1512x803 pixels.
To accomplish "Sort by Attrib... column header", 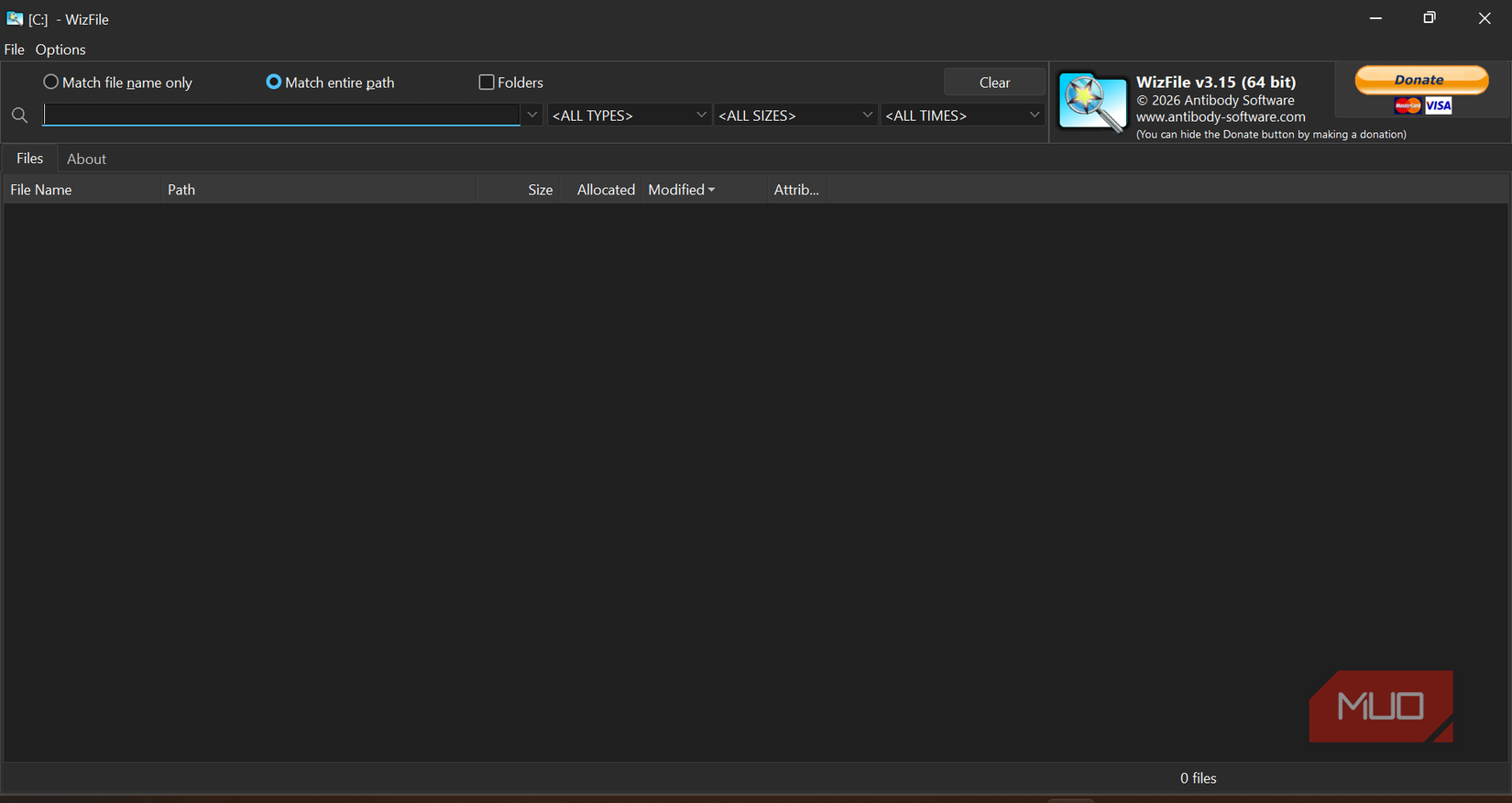I will (796, 190).
